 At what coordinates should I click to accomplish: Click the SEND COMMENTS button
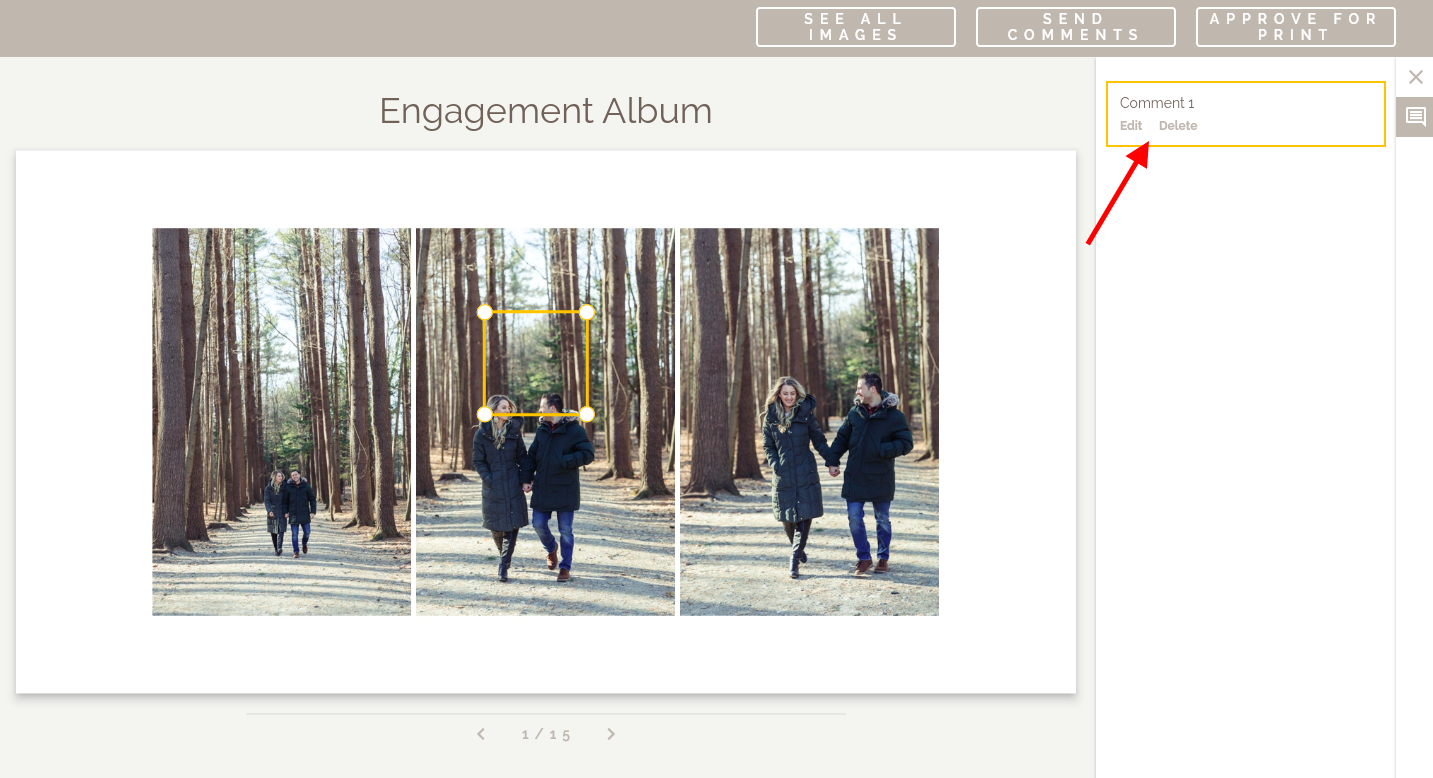(1076, 27)
